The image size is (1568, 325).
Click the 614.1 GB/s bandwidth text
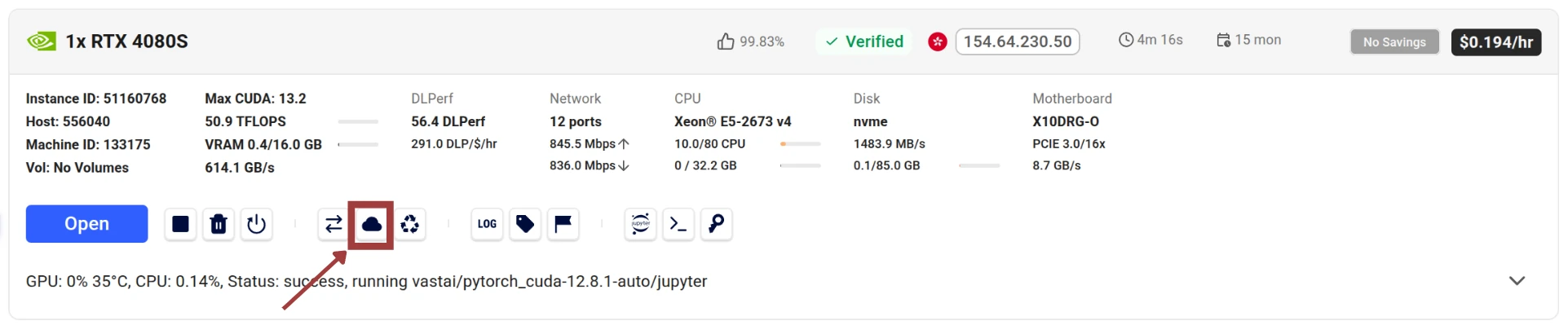tap(240, 168)
